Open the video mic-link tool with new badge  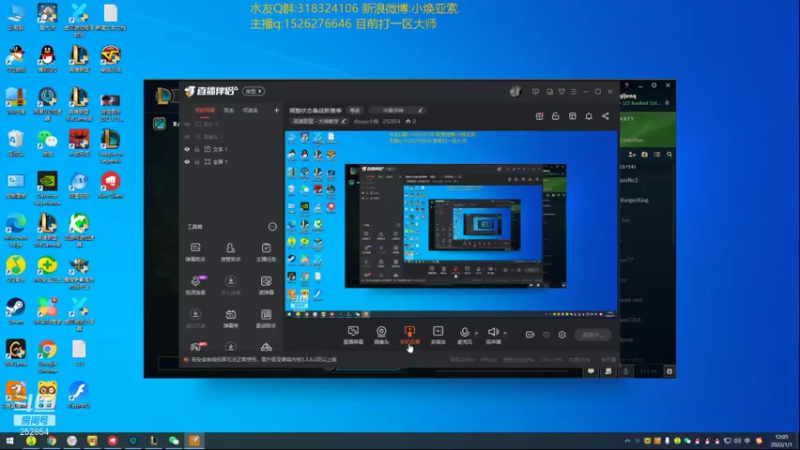pyautogui.click(x=196, y=285)
